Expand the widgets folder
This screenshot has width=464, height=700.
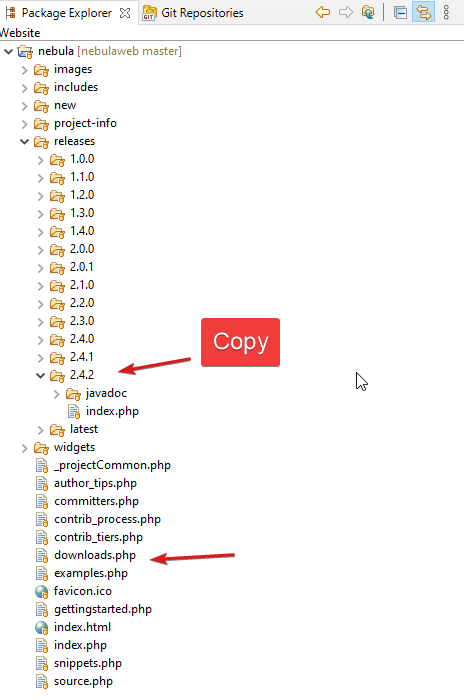point(24,448)
